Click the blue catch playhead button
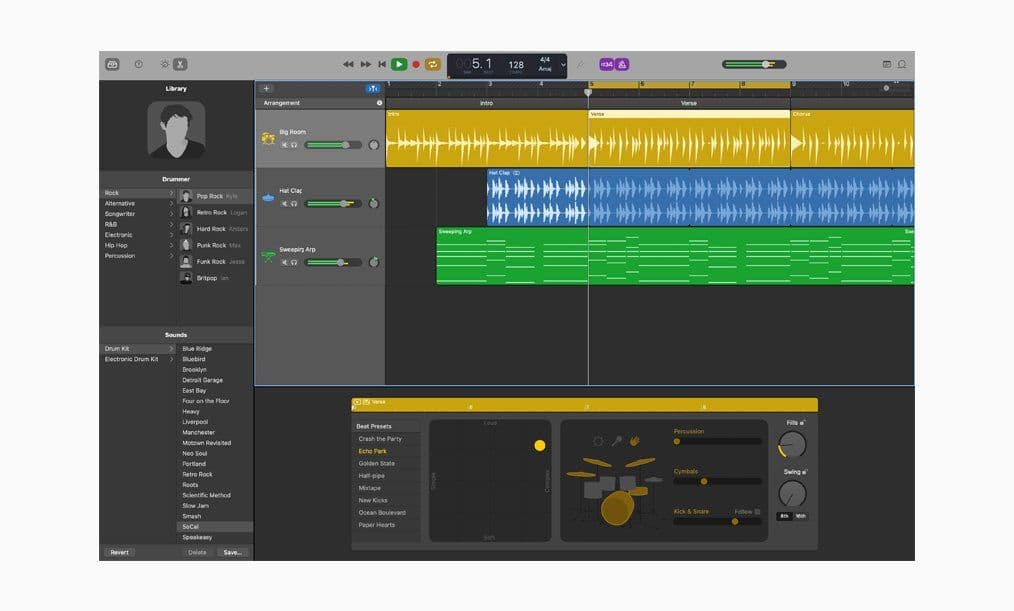 373,89
